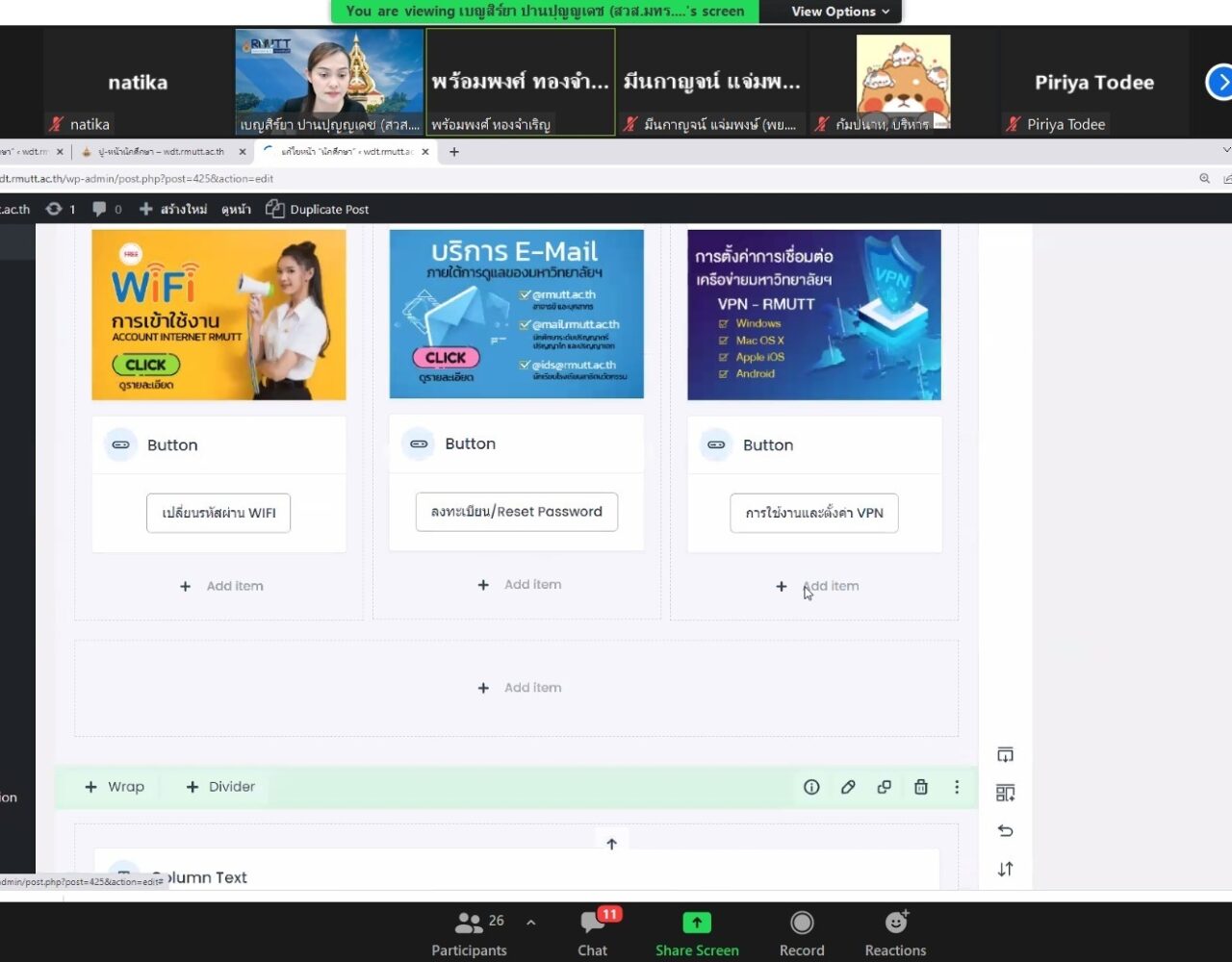Click the link icon above the VPN button
The height and width of the screenshot is (962, 1232).
click(716, 445)
